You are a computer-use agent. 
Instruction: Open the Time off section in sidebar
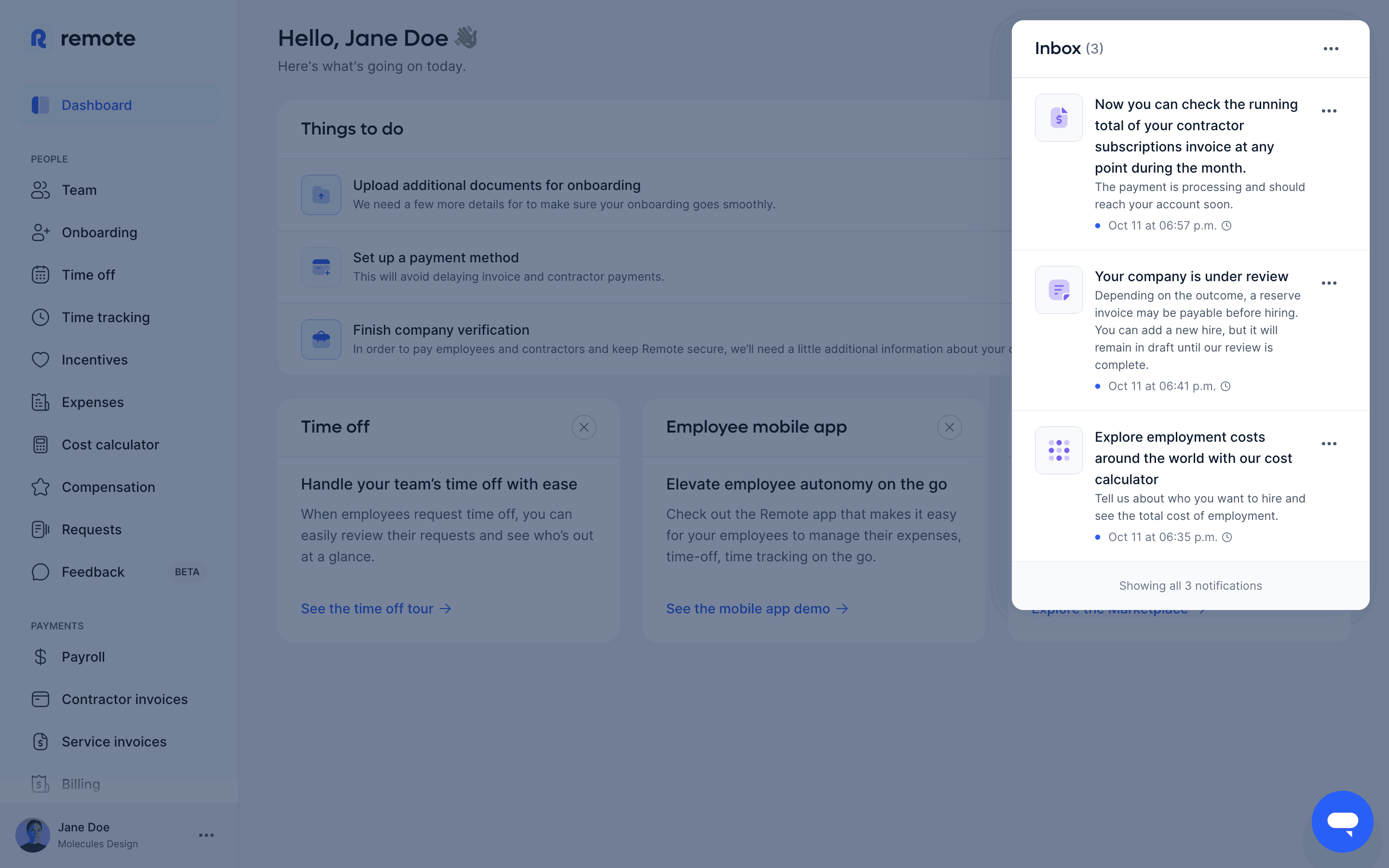click(88, 274)
